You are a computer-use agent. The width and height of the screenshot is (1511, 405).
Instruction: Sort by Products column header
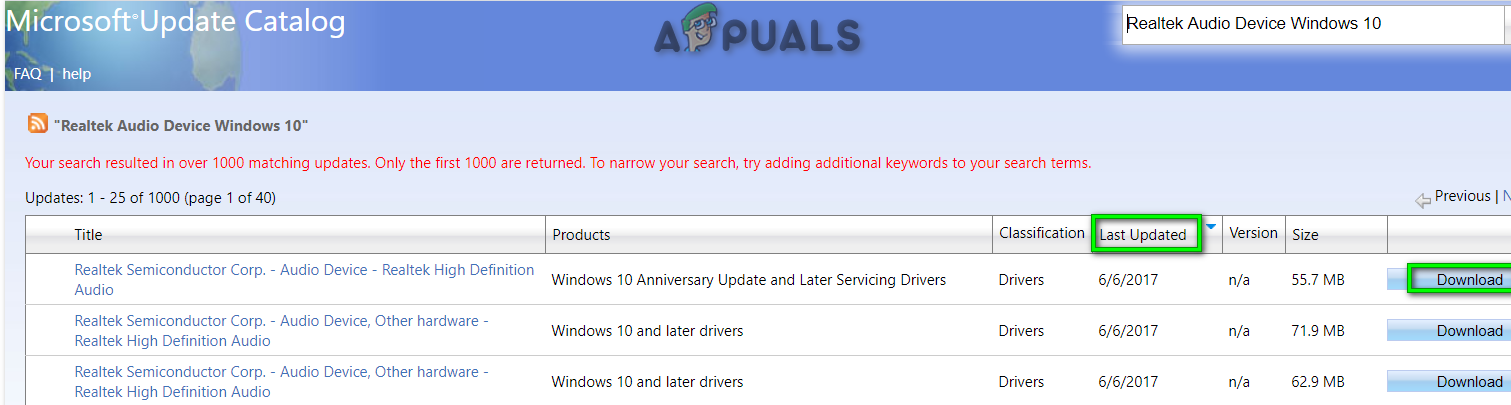[581, 235]
